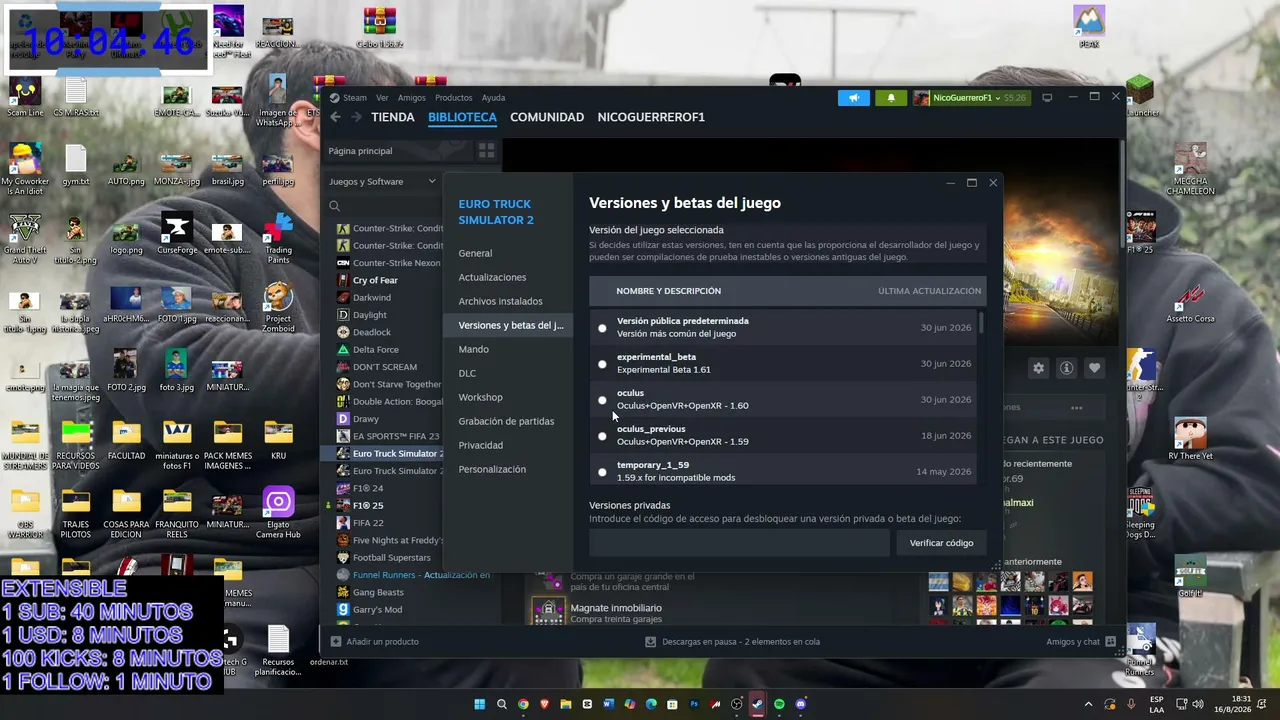Click the Verificar código button
This screenshot has height=720, width=1280.
(941, 543)
